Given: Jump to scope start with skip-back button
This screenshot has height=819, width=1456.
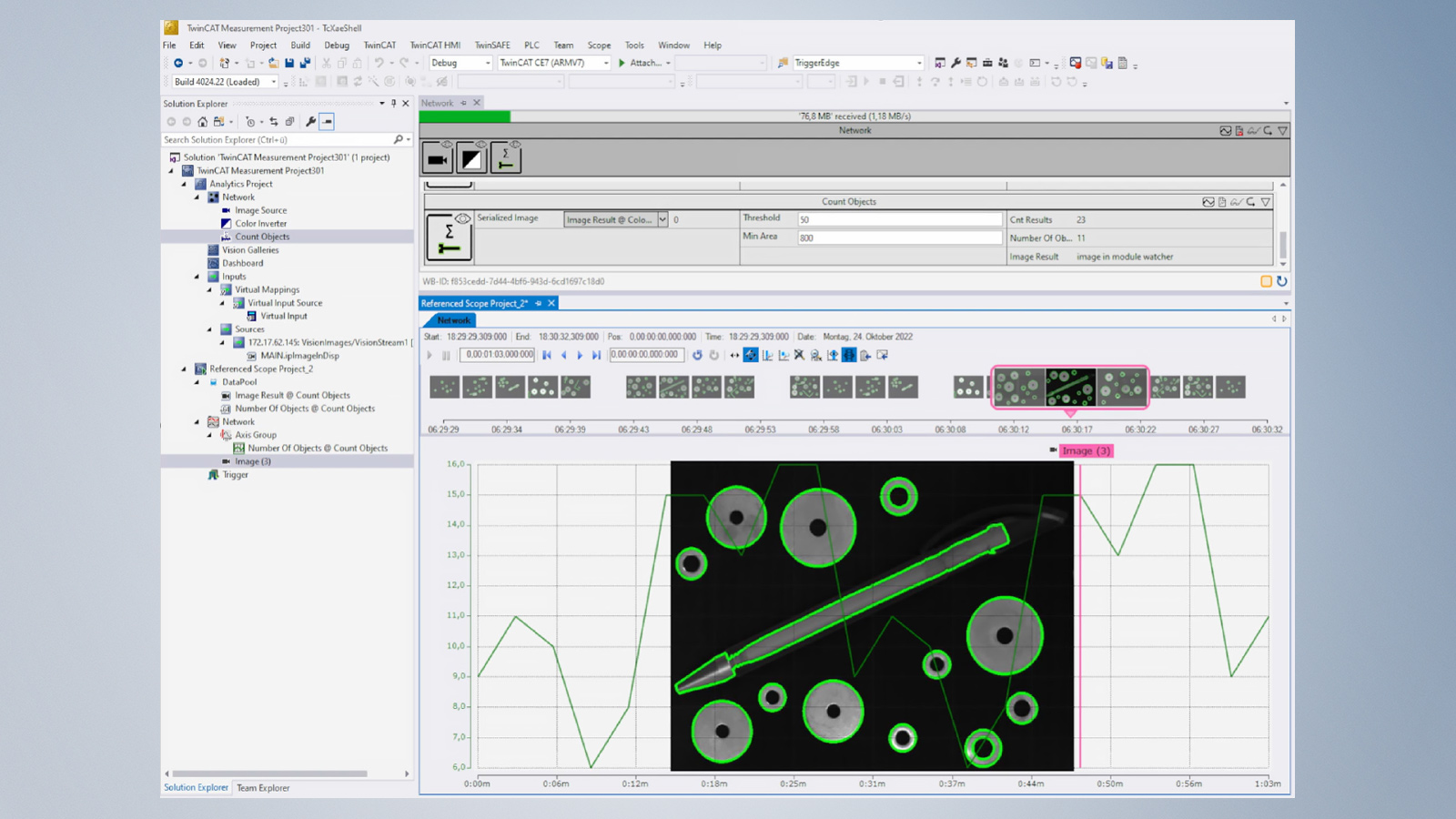Looking at the screenshot, I should point(547,355).
